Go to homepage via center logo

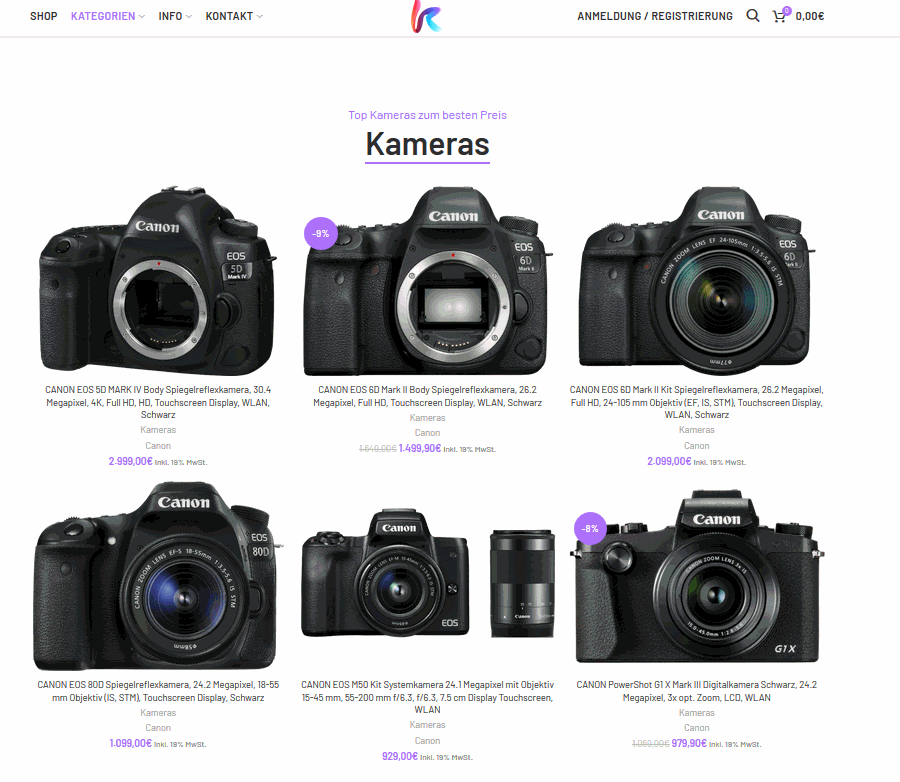(426, 16)
